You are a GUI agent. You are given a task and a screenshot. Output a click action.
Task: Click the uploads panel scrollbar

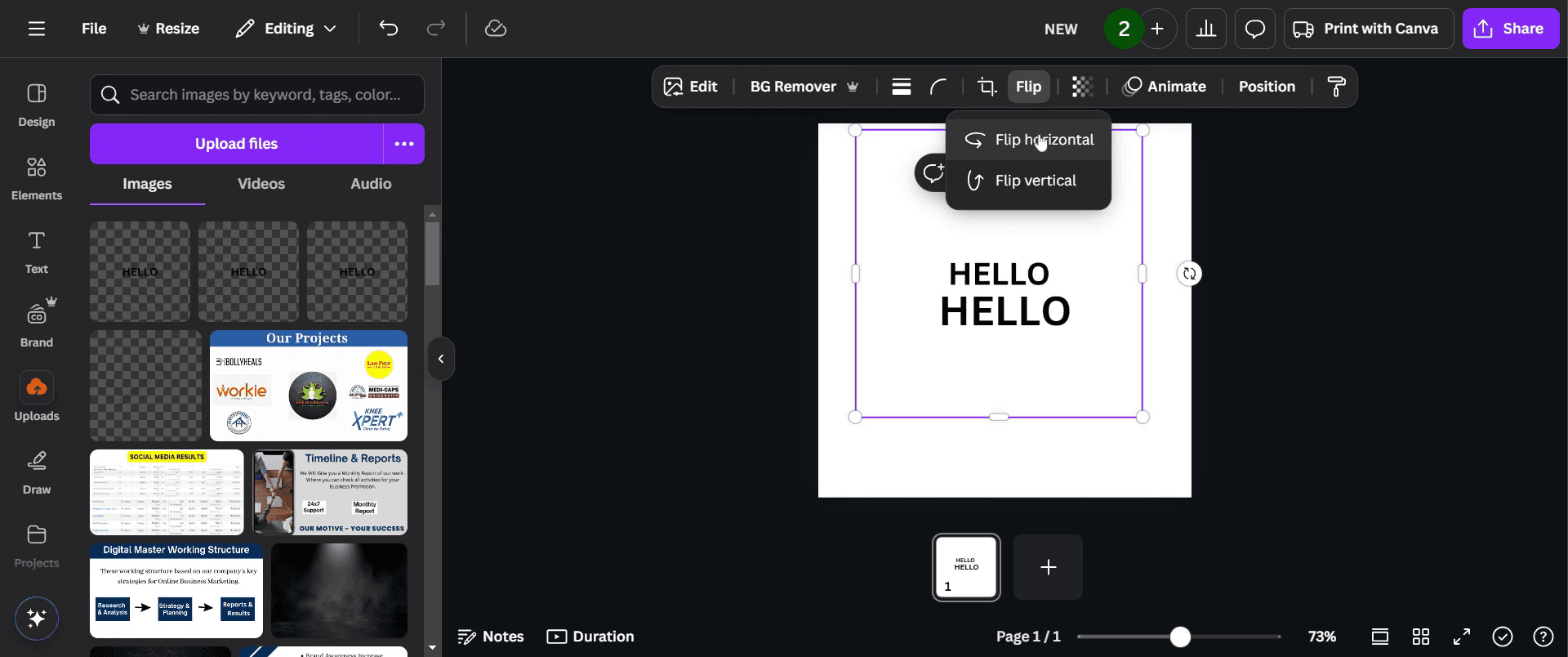(x=433, y=253)
